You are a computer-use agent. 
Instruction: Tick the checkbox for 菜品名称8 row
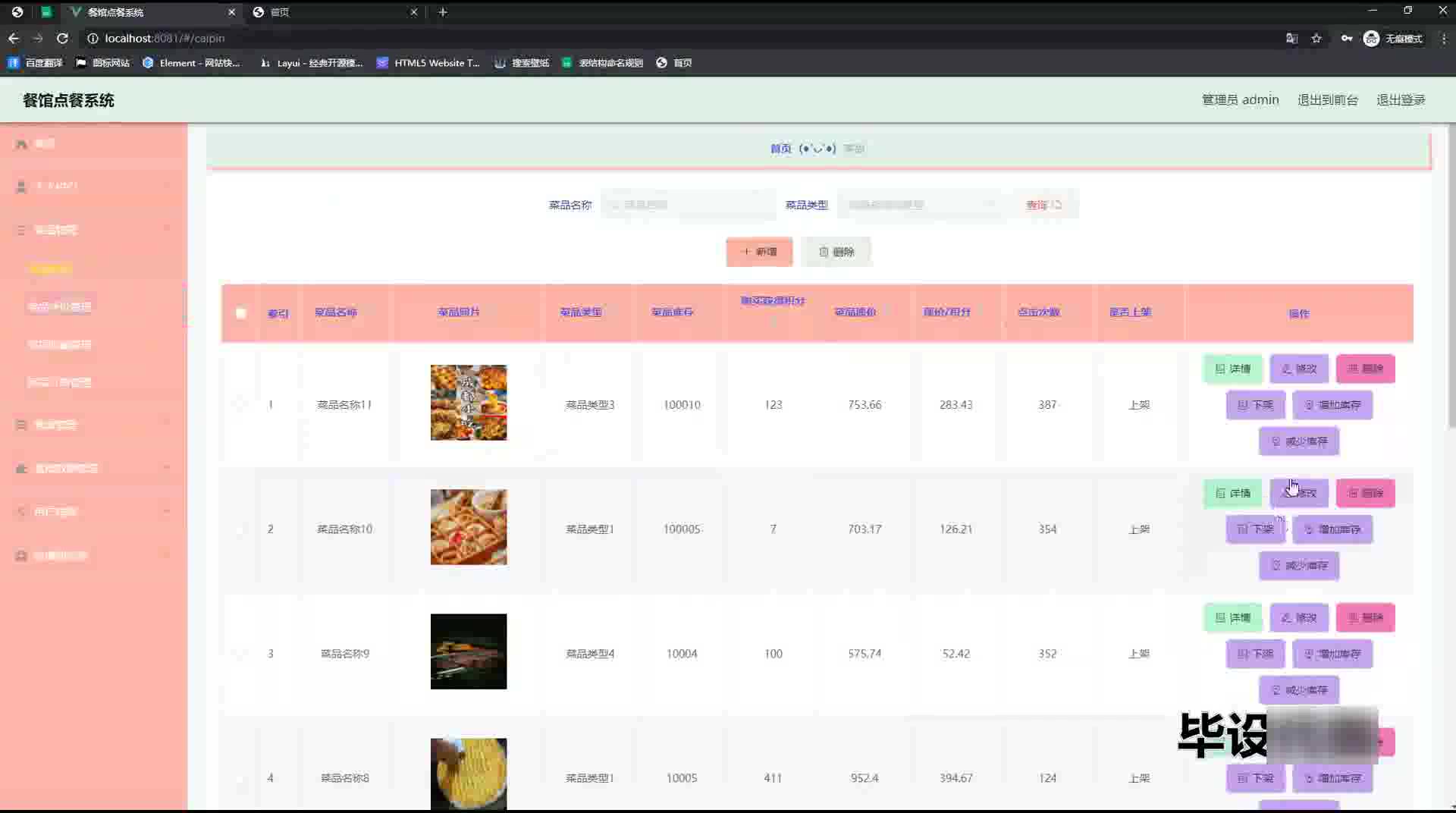[x=240, y=778]
